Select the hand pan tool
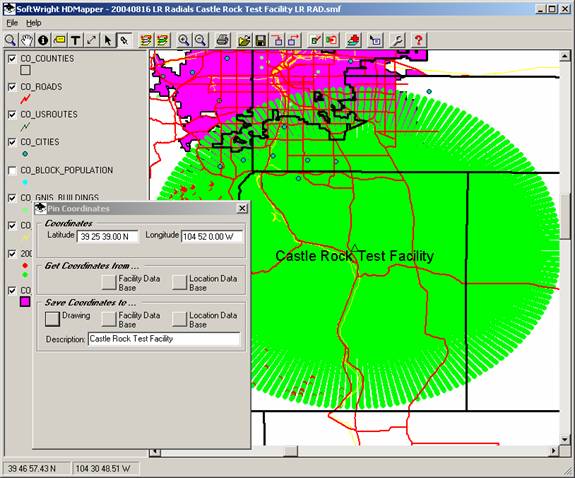Screen dimensions: 575x478 [x=27, y=40]
